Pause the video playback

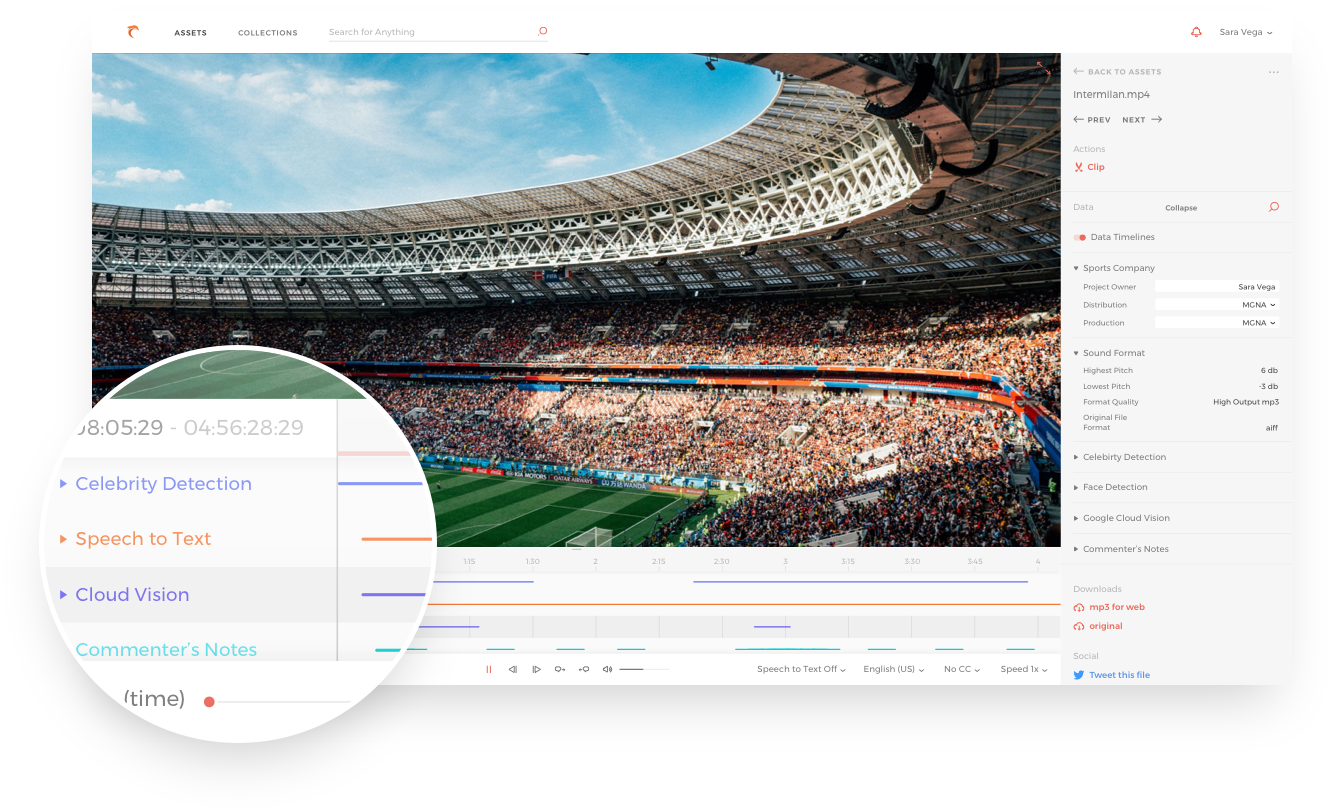pos(489,669)
